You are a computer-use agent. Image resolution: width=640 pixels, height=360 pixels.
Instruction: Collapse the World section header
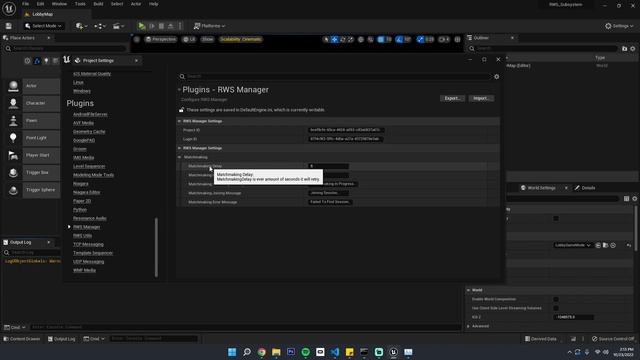[469, 290]
